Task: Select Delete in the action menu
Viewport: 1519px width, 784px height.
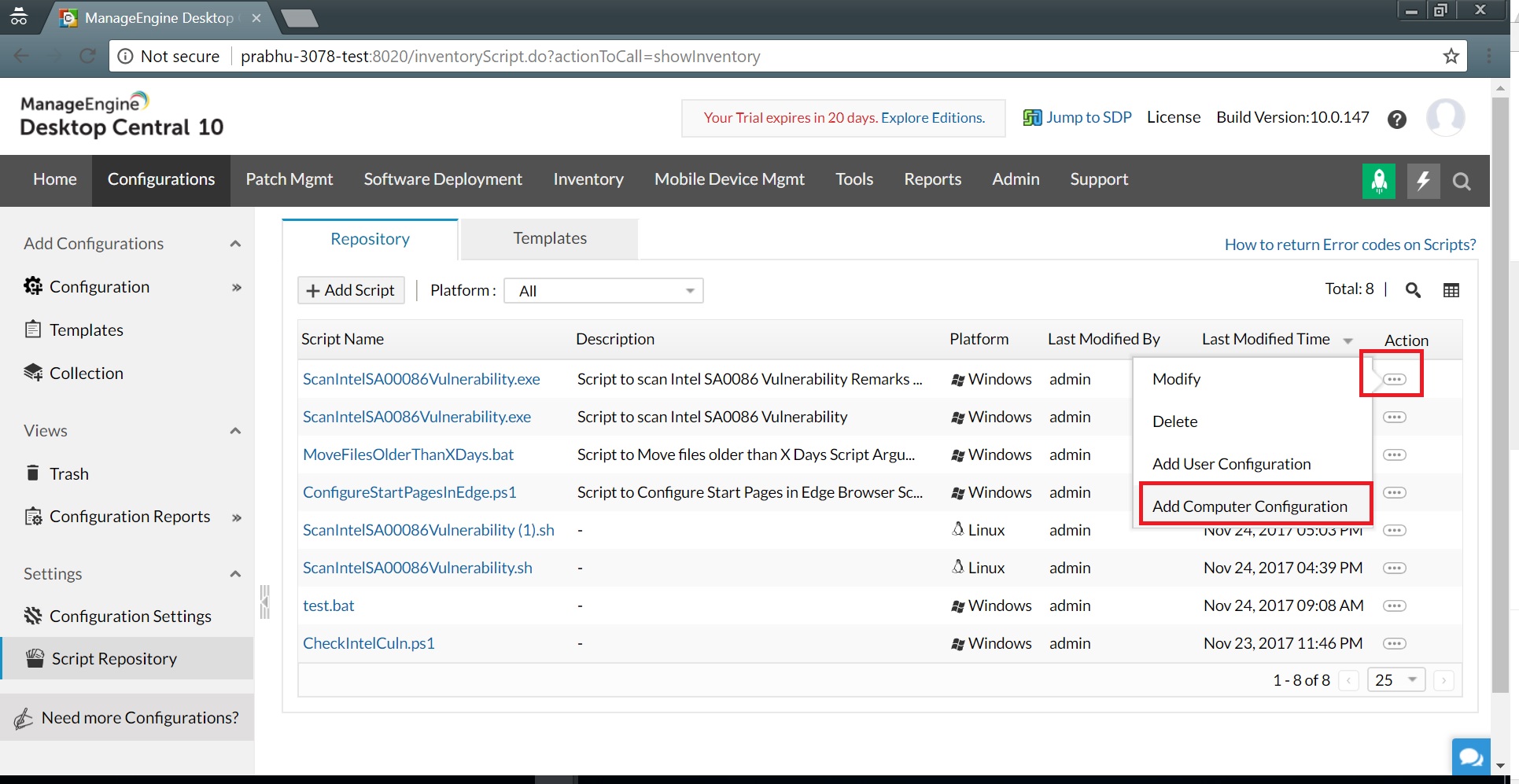Action: pos(1174,421)
